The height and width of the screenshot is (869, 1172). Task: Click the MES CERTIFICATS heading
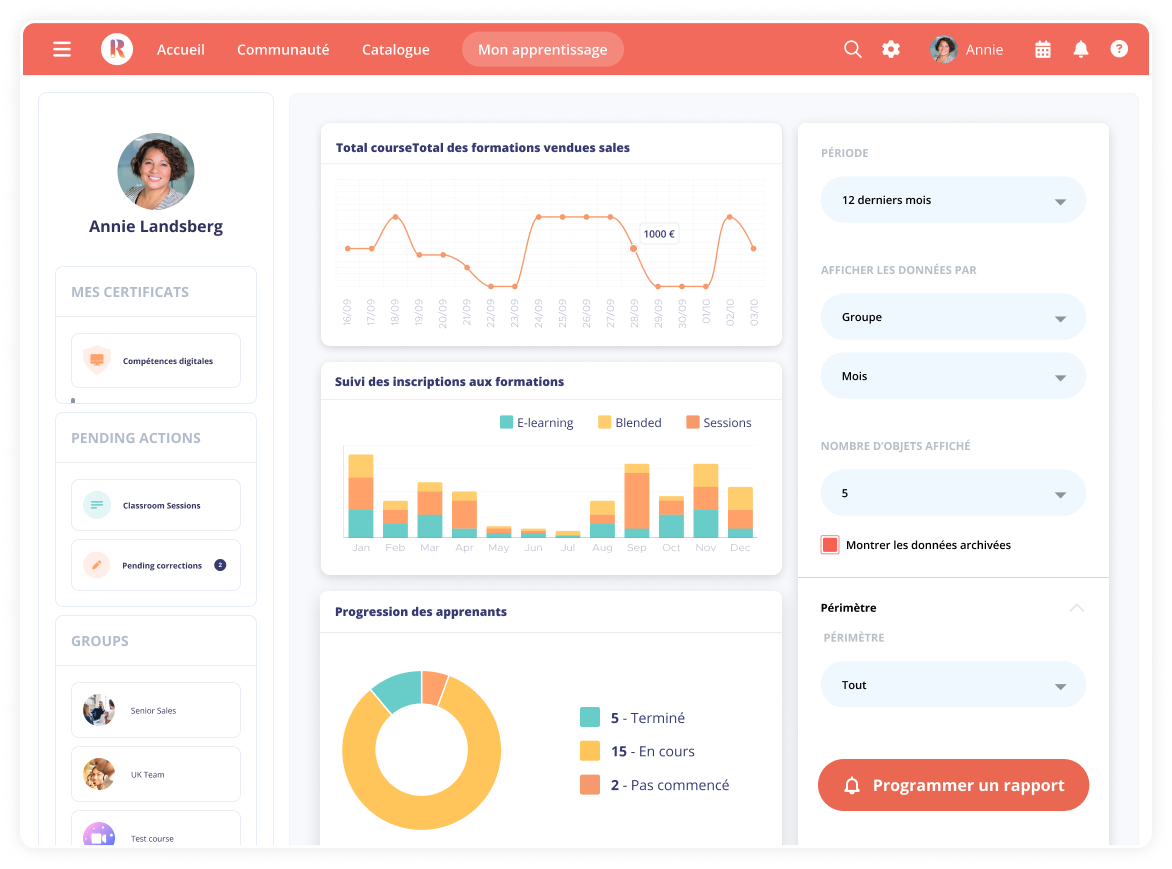pyautogui.click(x=130, y=292)
